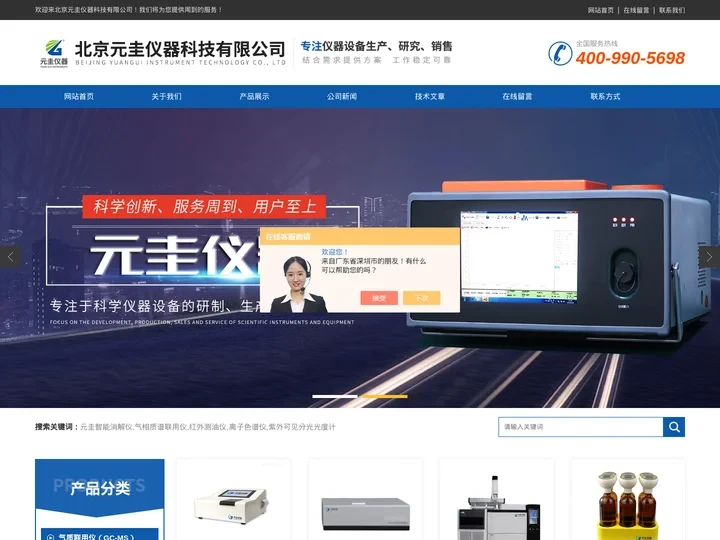This screenshot has height=540, width=720.
Task: Open the 气质联用仪 (GC-MS) category
Action: coord(100,535)
